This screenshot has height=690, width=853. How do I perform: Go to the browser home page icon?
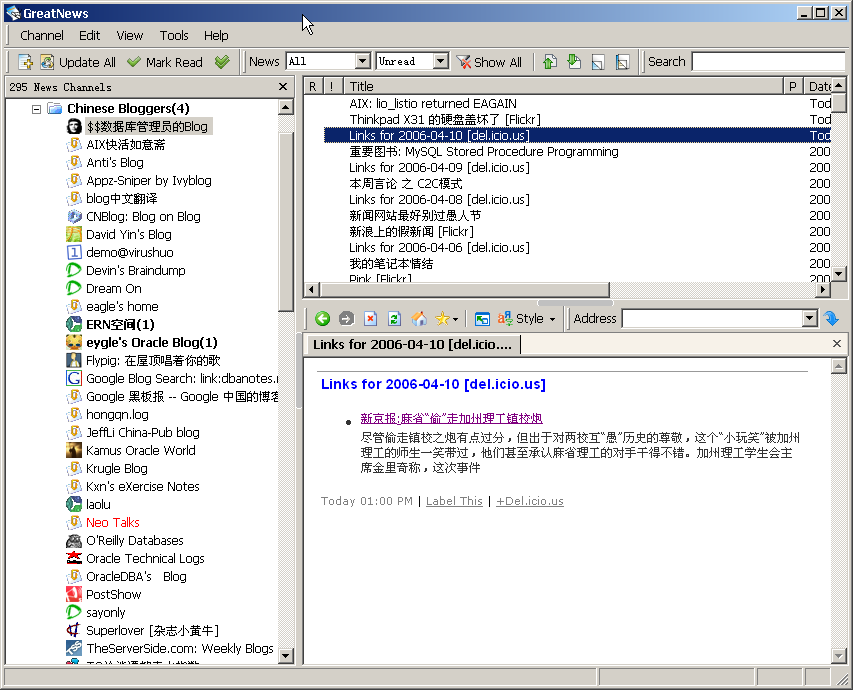[x=419, y=318]
